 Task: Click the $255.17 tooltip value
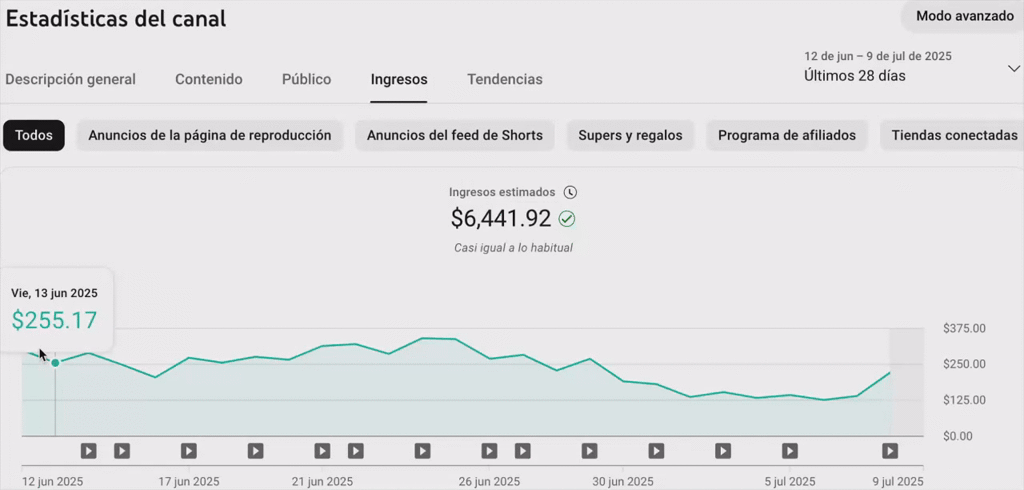tap(54, 320)
